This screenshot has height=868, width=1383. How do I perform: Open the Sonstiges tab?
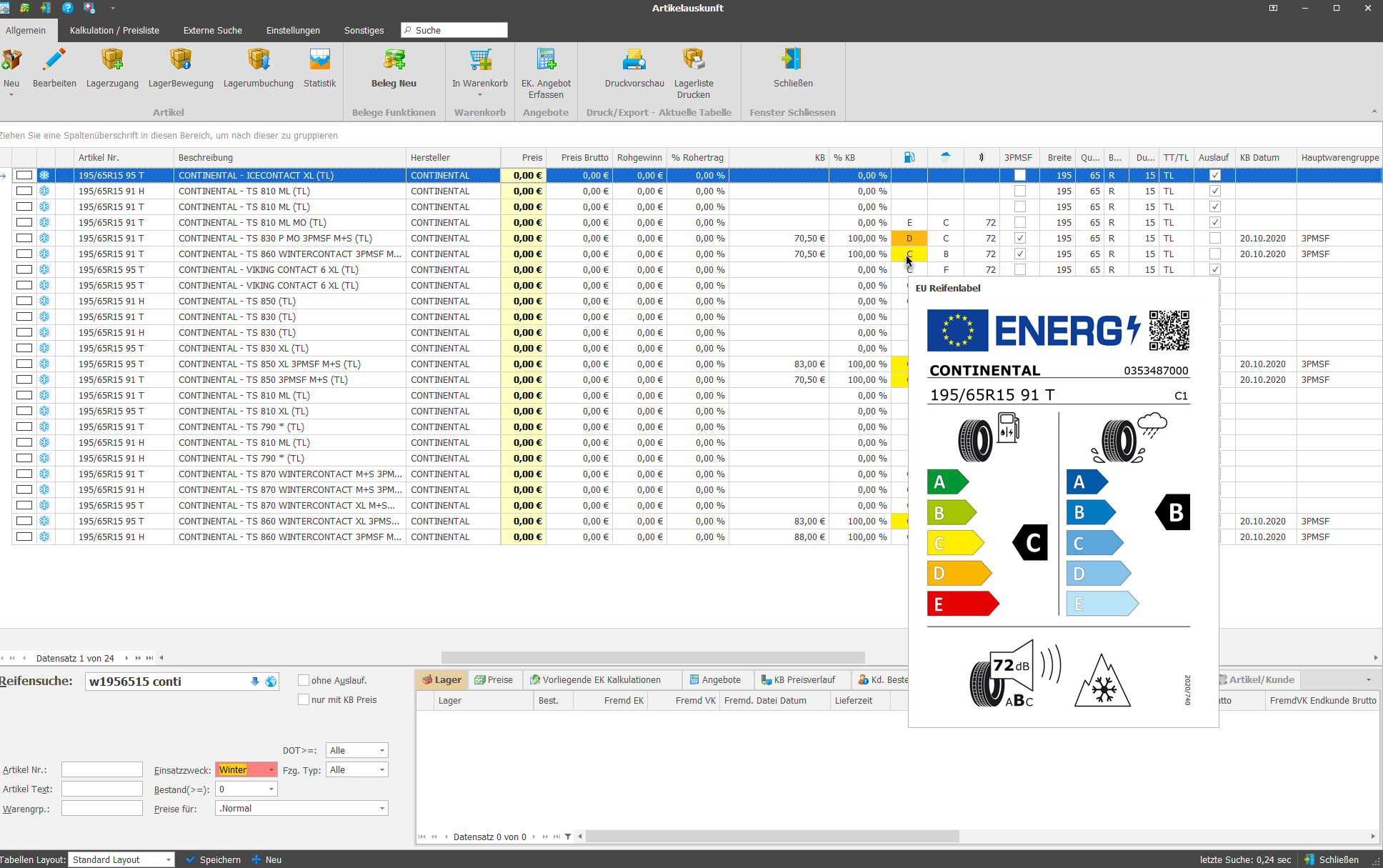[x=364, y=30]
